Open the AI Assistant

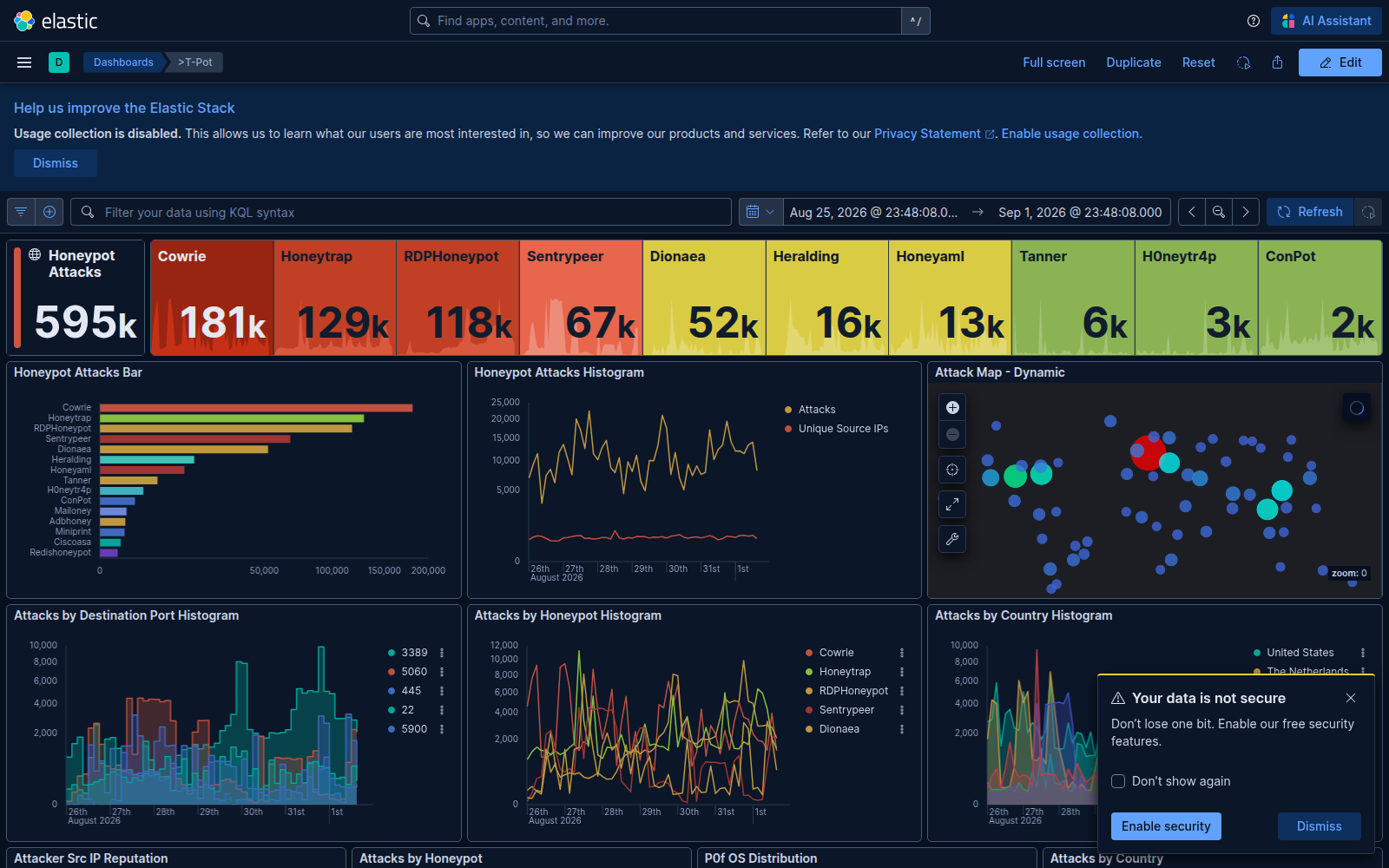click(x=1326, y=21)
